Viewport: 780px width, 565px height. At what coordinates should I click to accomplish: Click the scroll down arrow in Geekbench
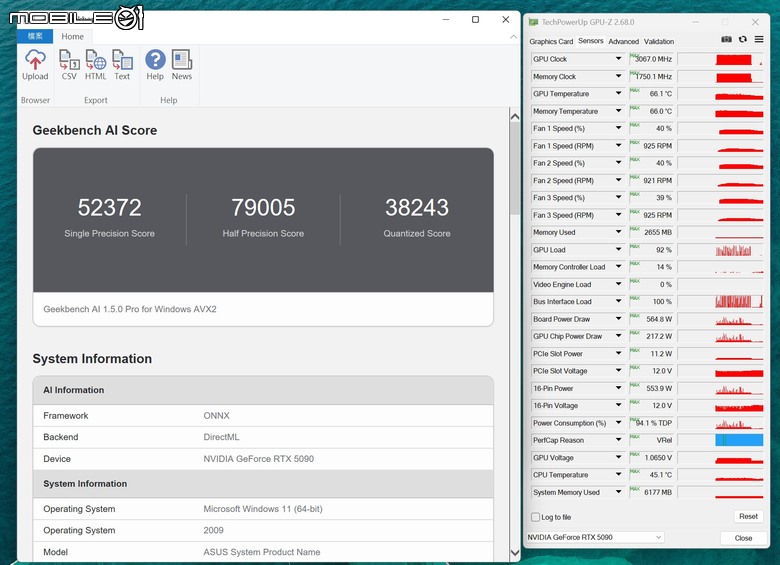(x=515, y=553)
